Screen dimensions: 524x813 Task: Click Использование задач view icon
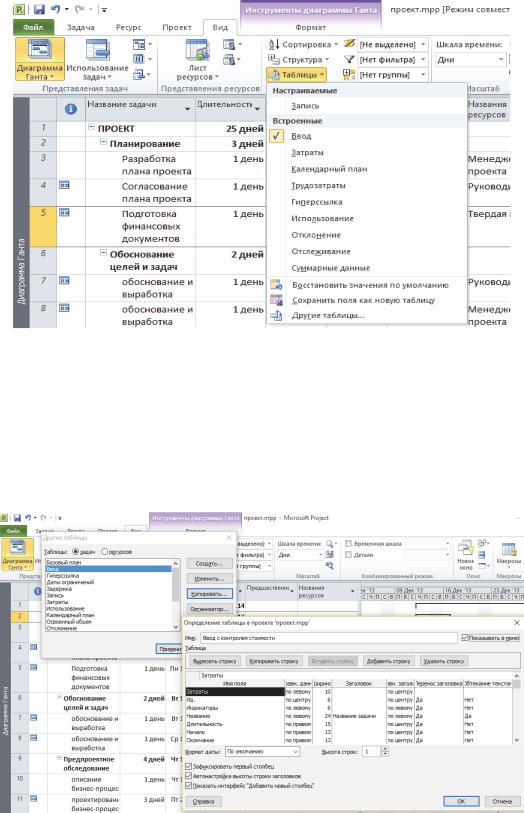97,52
